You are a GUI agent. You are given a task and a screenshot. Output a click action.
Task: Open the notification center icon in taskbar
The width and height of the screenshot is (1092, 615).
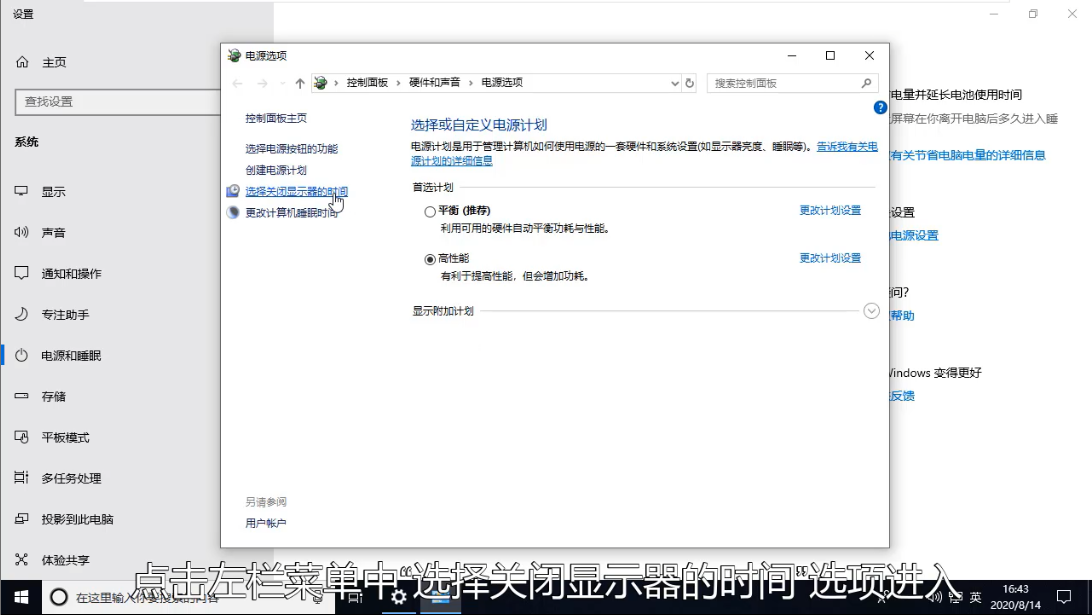pos(1064,597)
